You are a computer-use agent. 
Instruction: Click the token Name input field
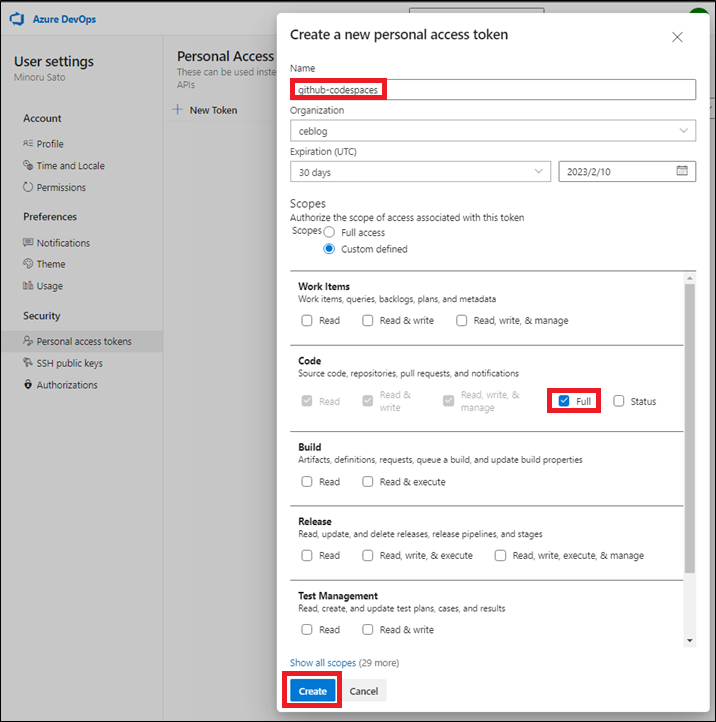click(x=493, y=89)
